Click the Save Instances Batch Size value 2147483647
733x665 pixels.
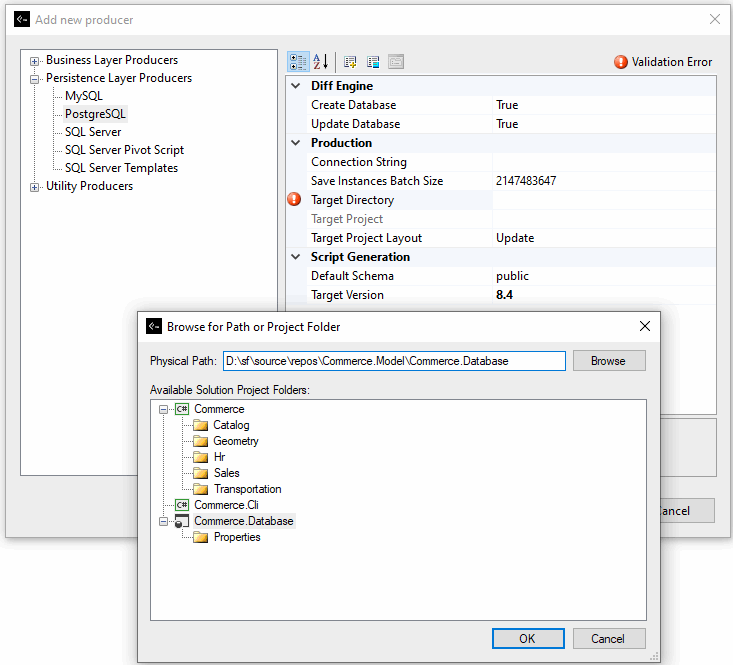[x=604, y=181]
